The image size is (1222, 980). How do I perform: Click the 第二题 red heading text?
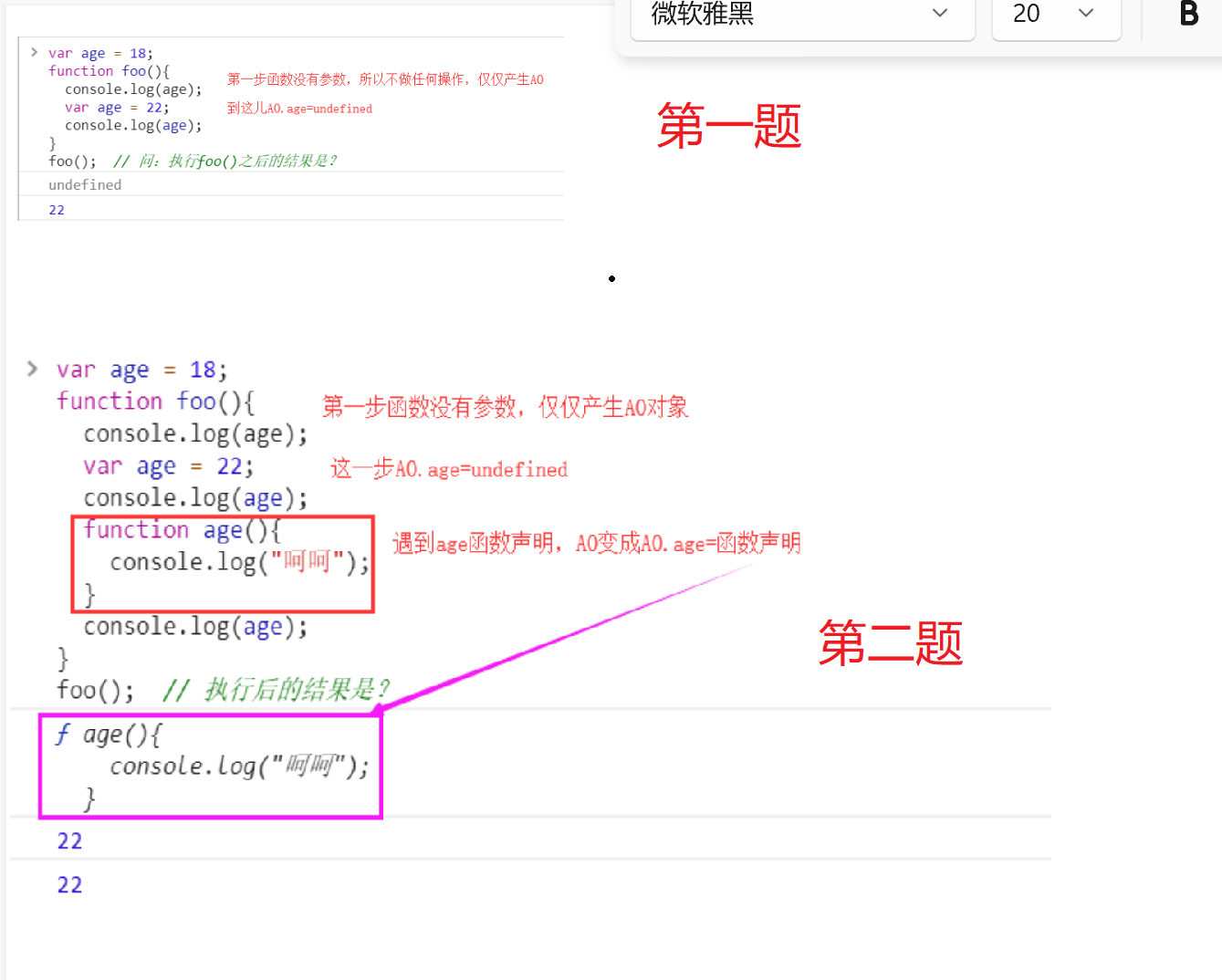[x=890, y=642]
